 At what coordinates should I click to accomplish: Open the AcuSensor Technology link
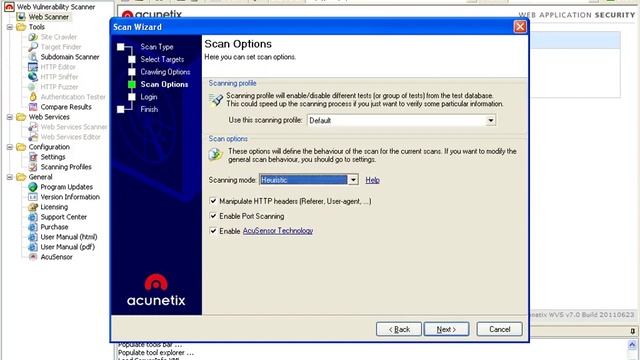[x=278, y=231]
